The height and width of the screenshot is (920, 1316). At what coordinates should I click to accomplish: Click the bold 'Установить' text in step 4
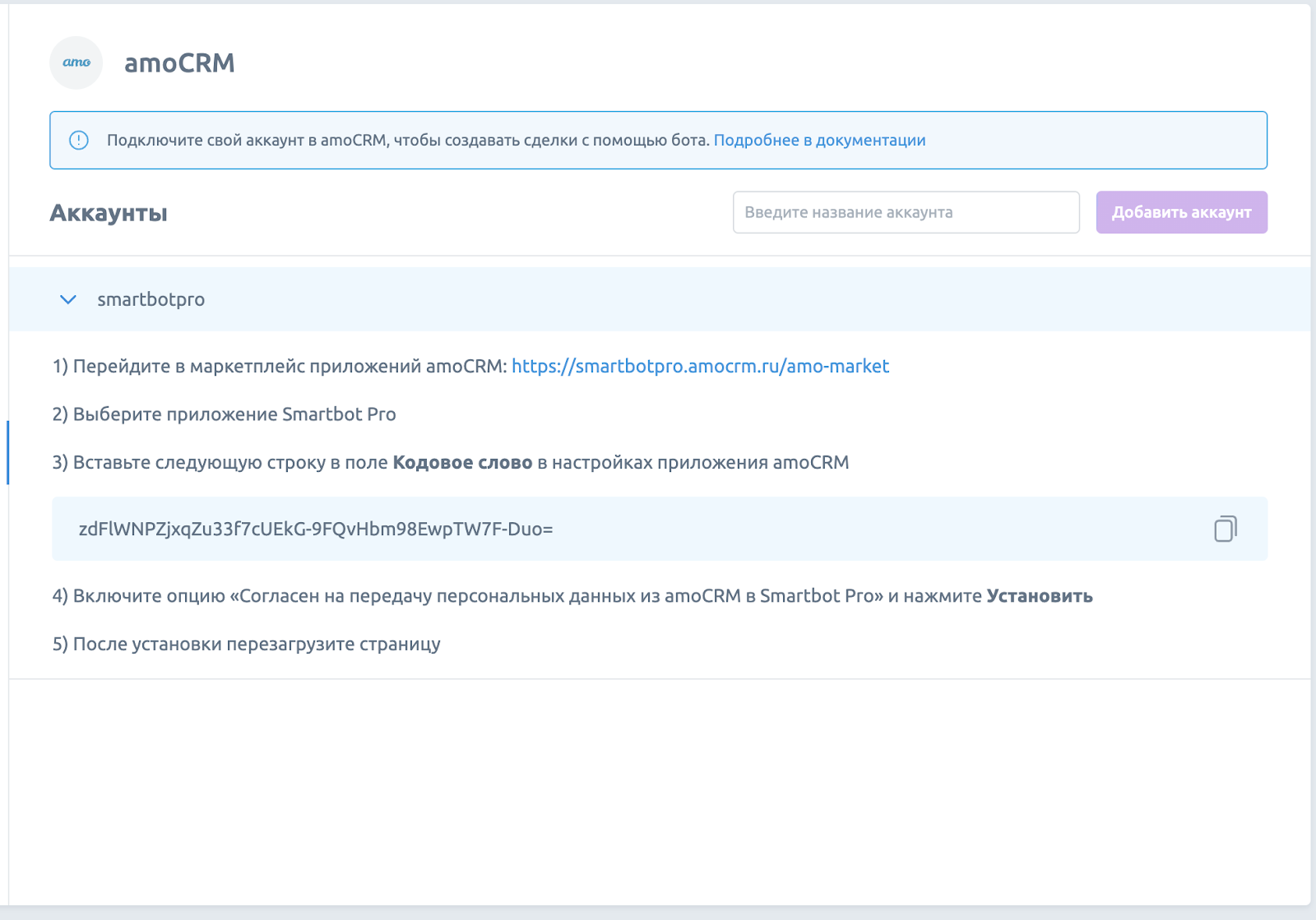(x=1040, y=596)
